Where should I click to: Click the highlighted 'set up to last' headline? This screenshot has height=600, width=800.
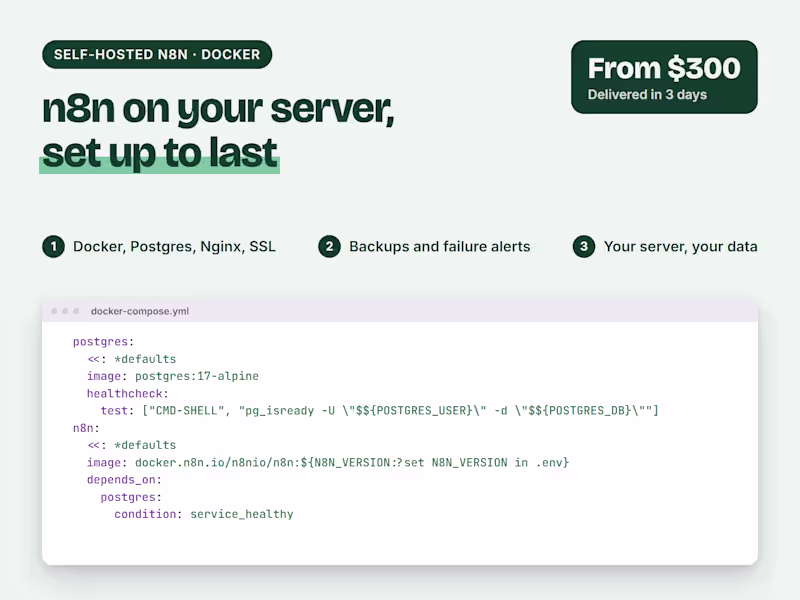(160, 153)
